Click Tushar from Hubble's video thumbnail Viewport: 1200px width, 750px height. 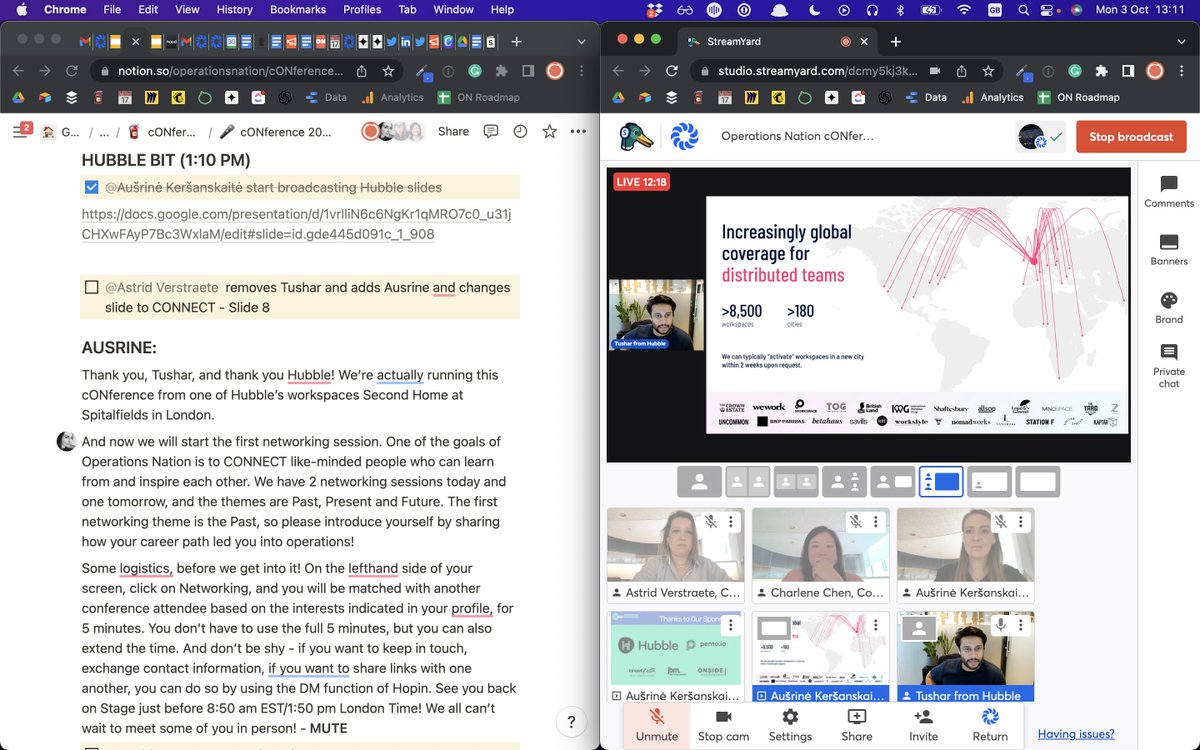[x=965, y=649]
